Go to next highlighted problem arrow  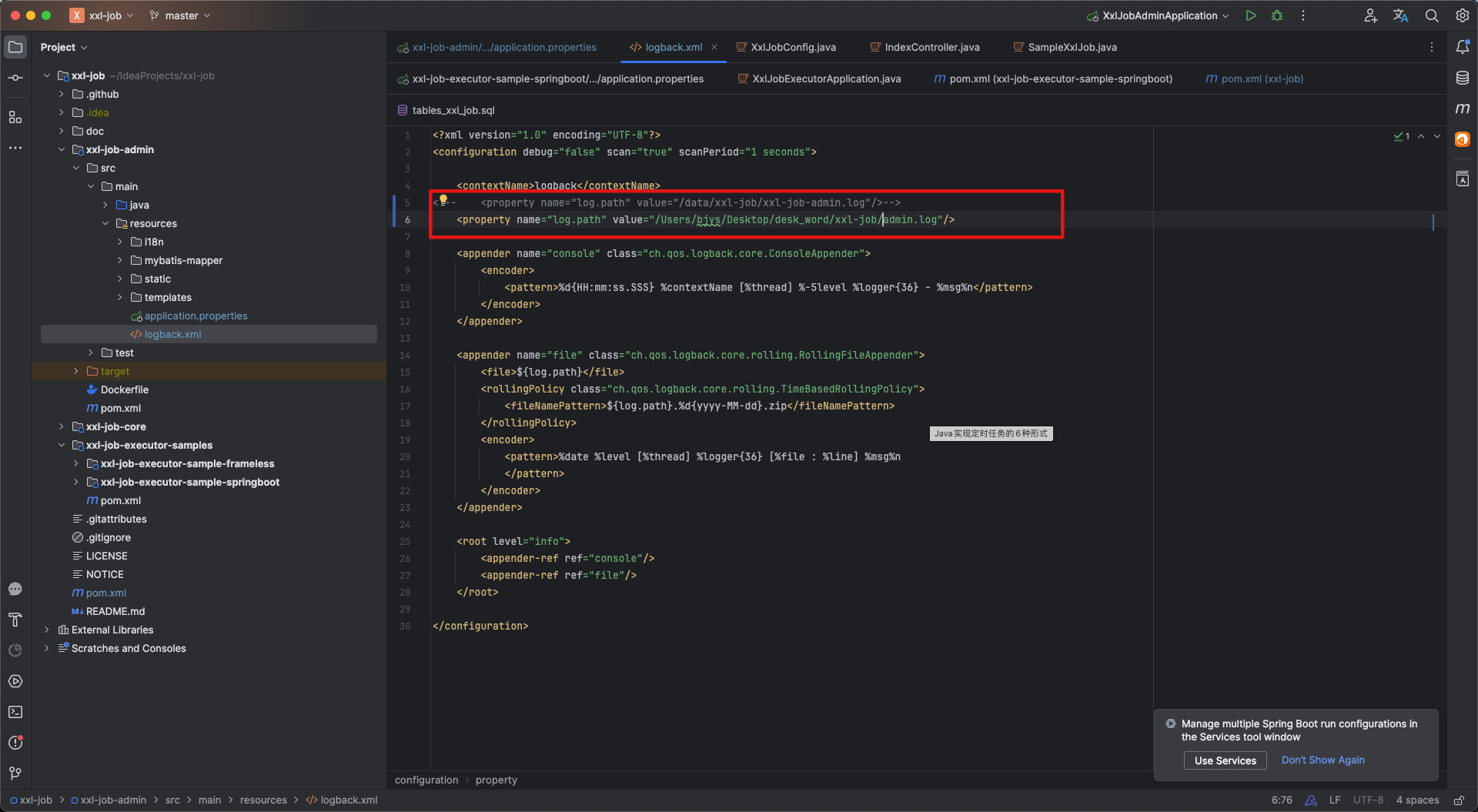point(1437,136)
